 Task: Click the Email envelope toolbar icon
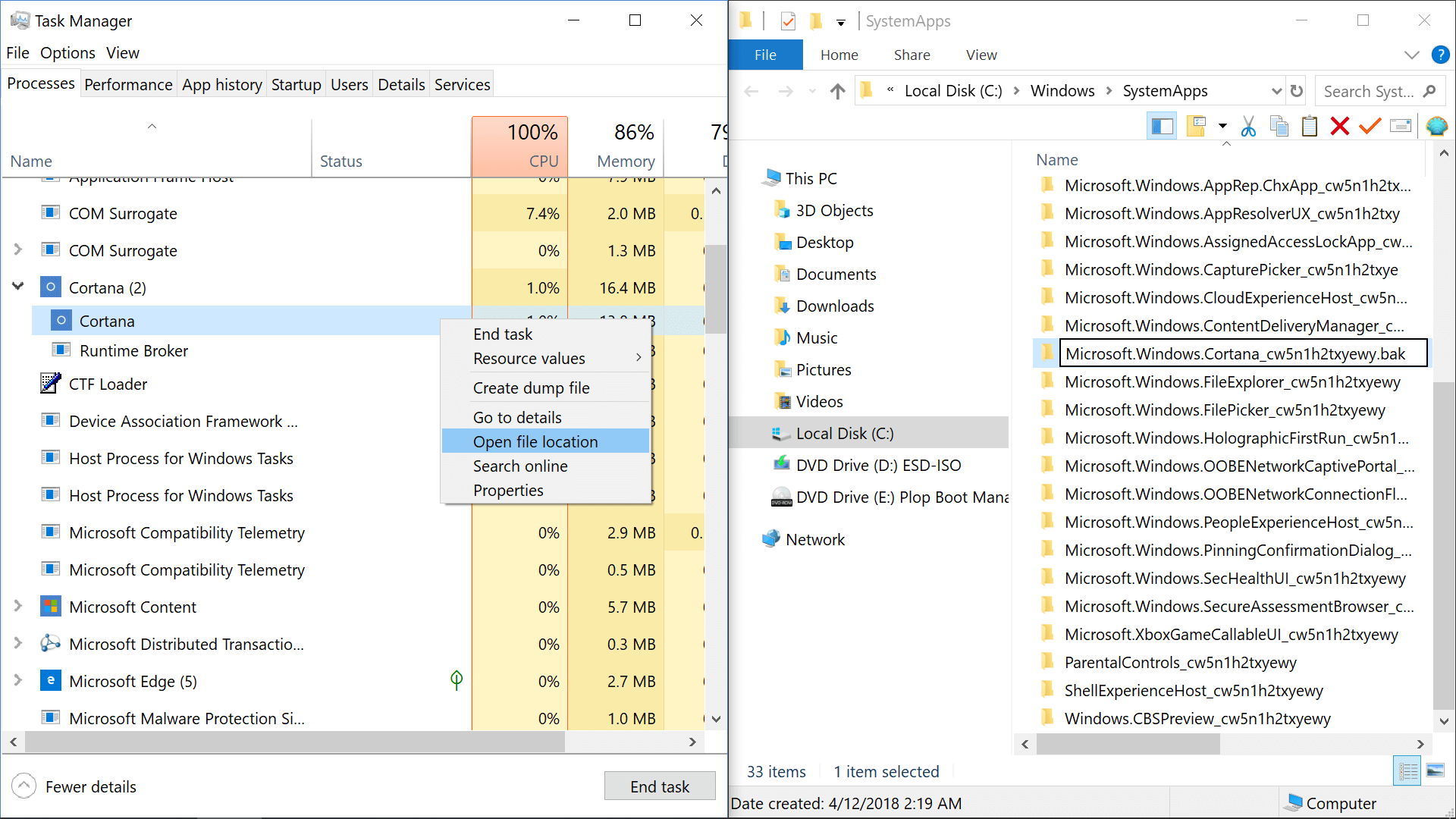(1401, 126)
